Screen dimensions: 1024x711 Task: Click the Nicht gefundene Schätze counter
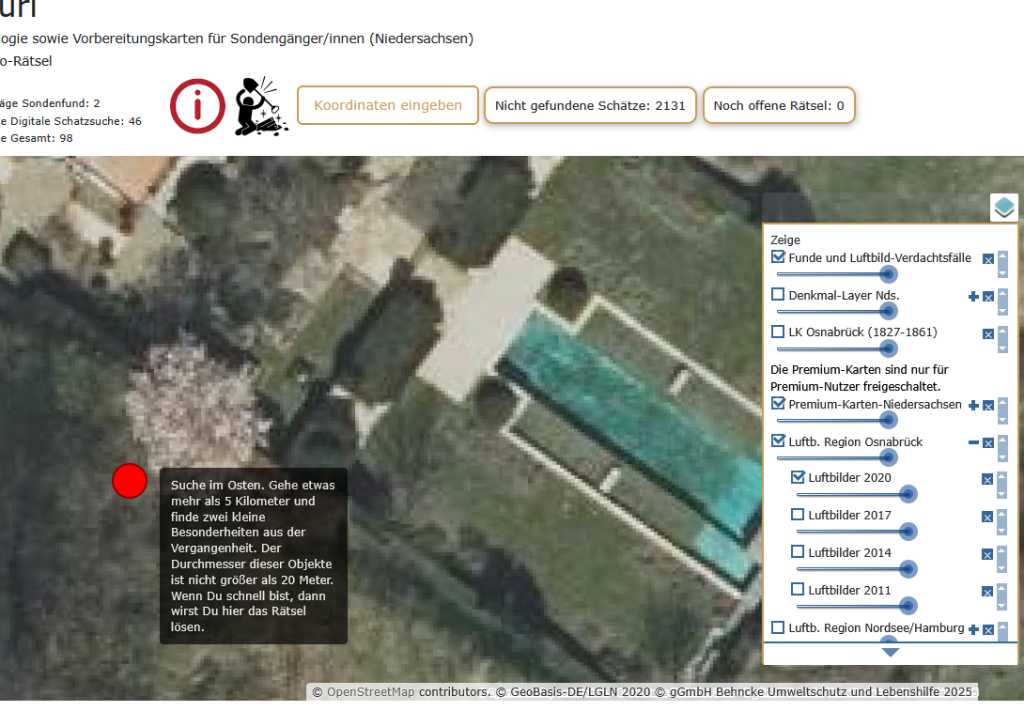coord(590,105)
